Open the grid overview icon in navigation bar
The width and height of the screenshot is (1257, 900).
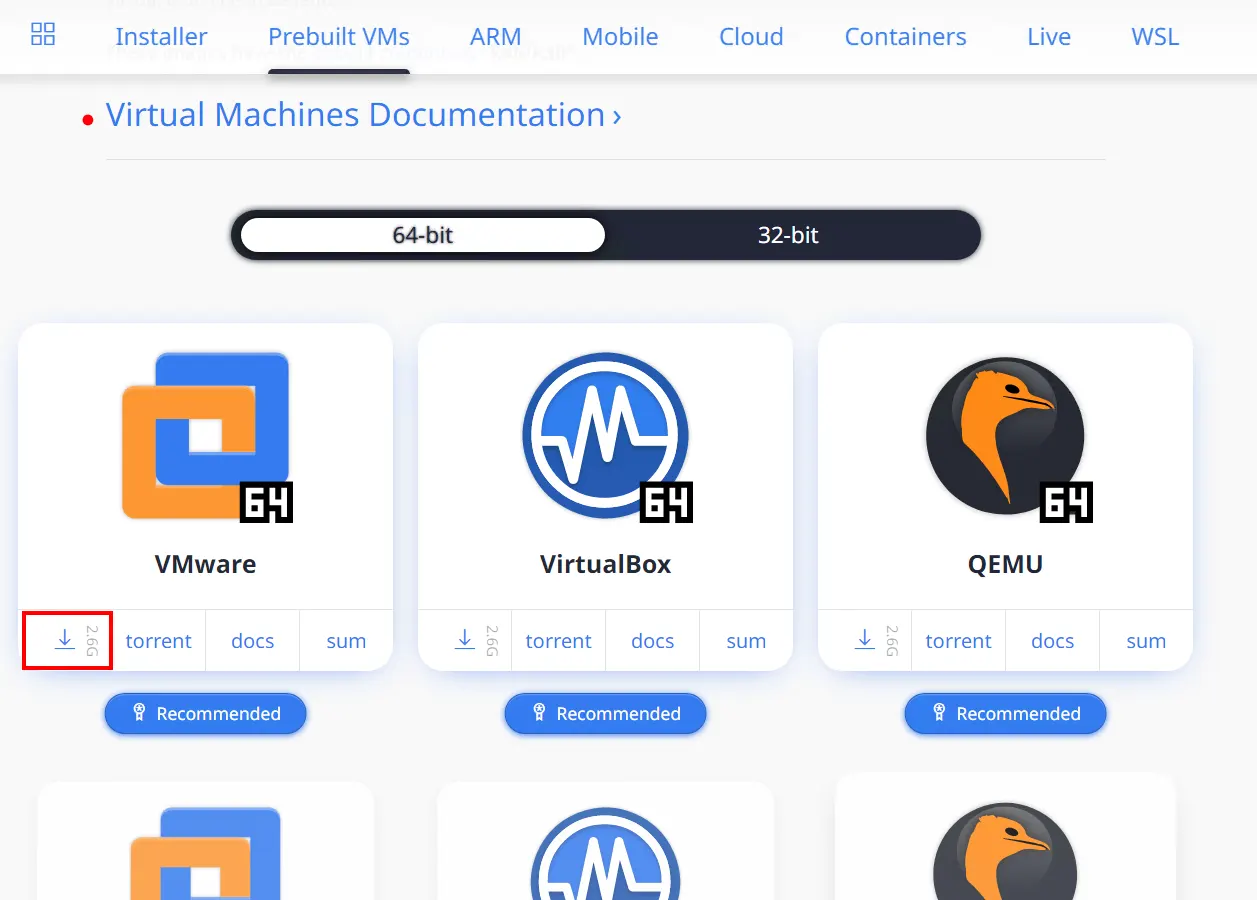pyautogui.click(x=43, y=35)
